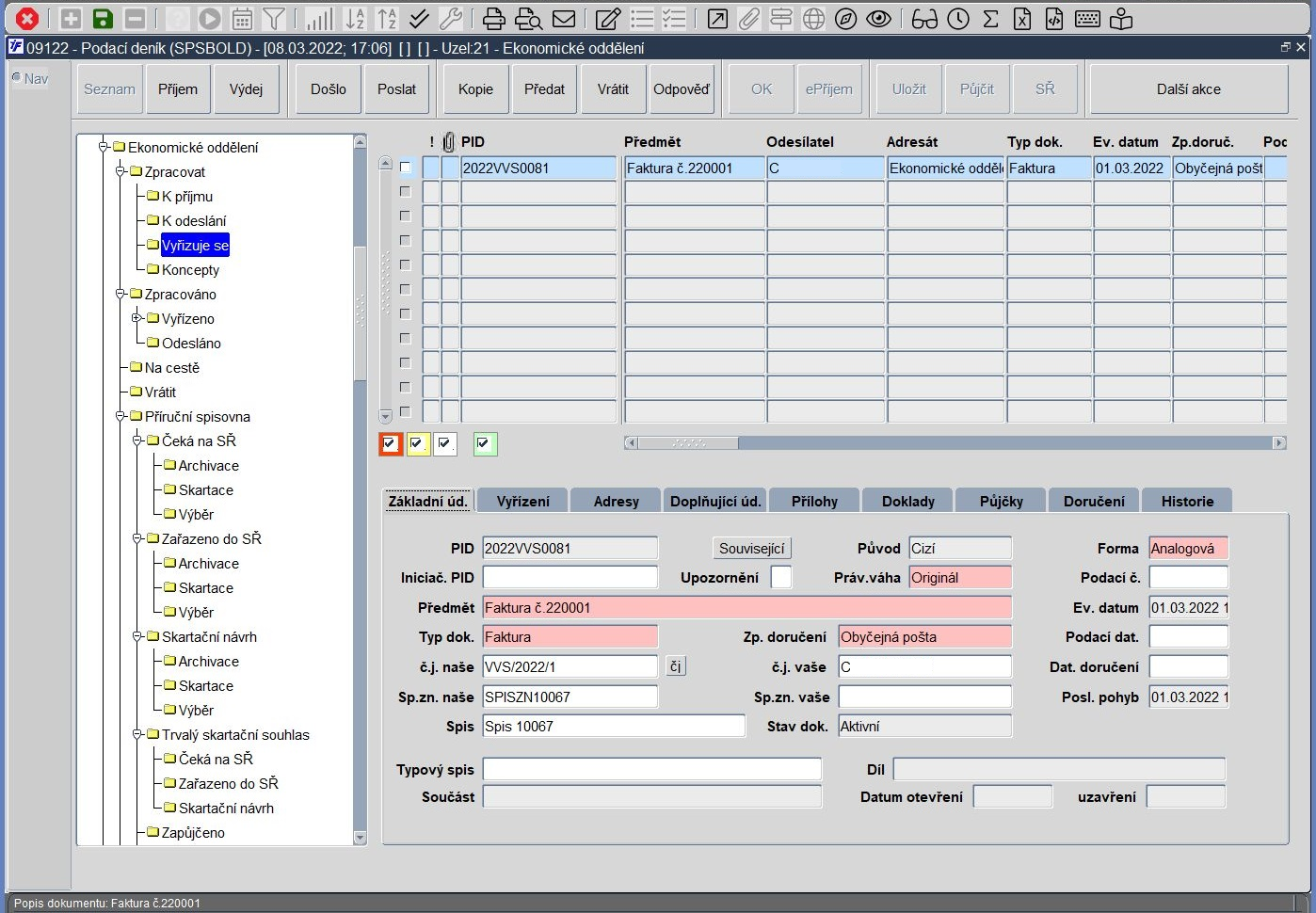Click the eye view icon

(x=879, y=19)
